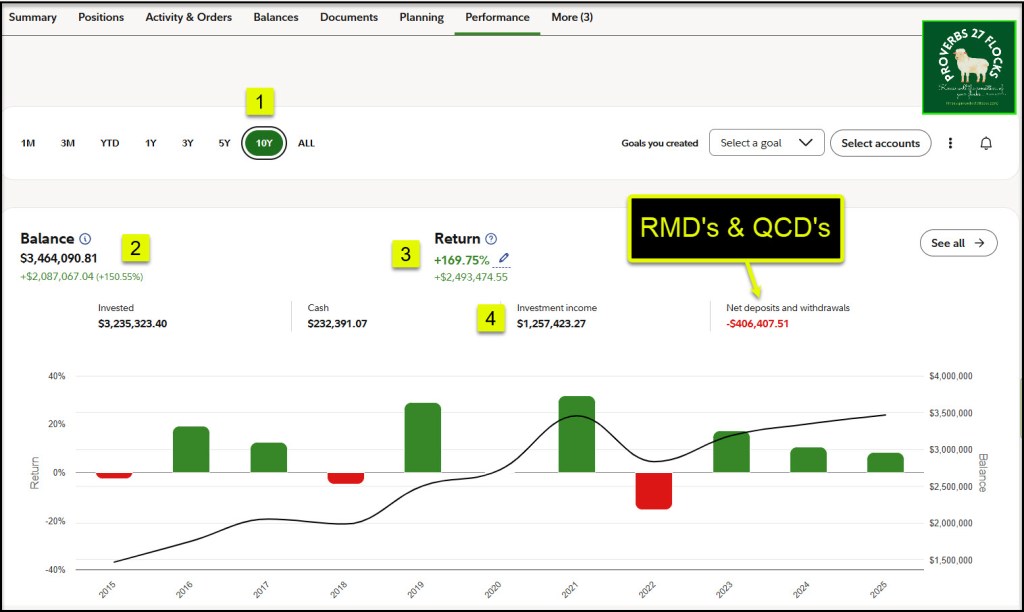The image size is (1024, 612).
Task: Click the Balance info icon
Action: click(85, 239)
